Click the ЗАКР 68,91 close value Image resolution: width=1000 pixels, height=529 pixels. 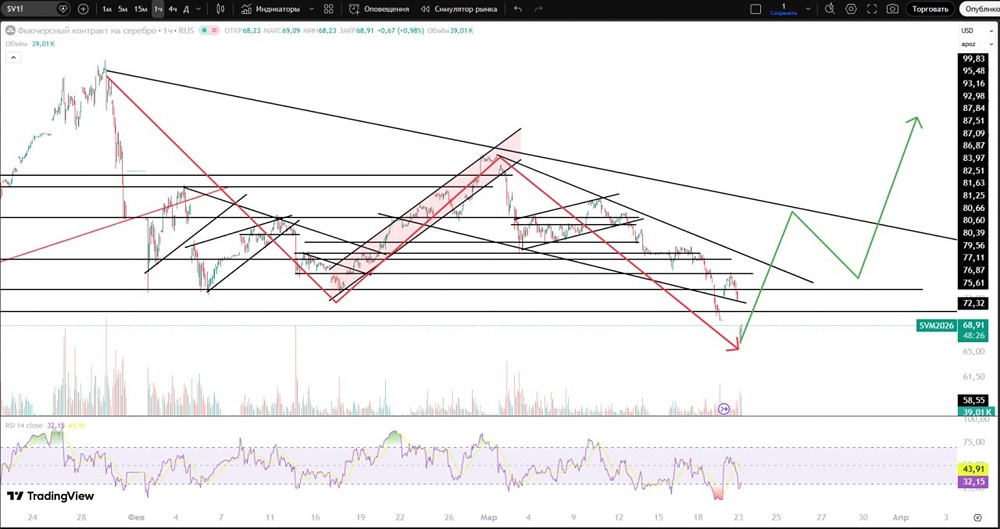tap(357, 30)
